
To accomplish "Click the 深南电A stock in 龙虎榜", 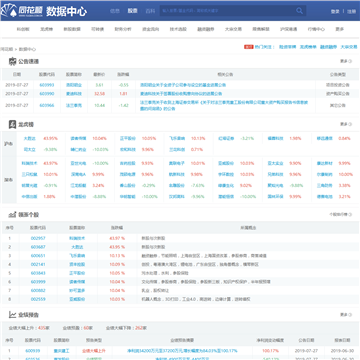I will pyautogui.click(x=77, y=174).
